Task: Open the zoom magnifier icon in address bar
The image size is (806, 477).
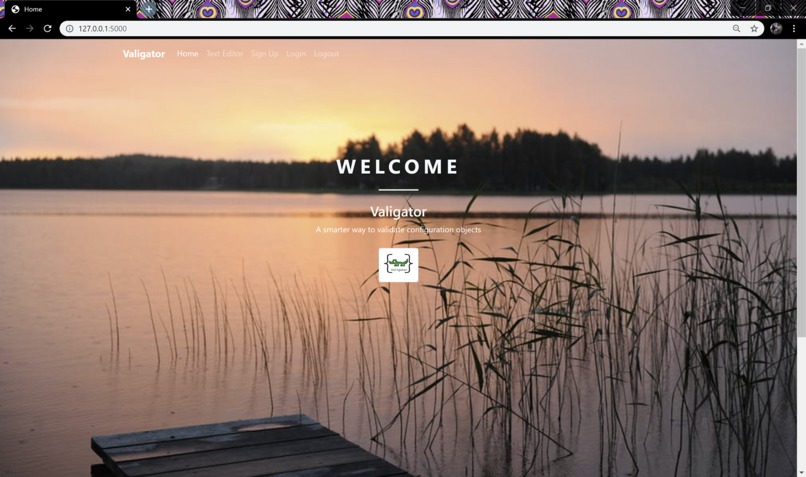Action: coord(737,29)
